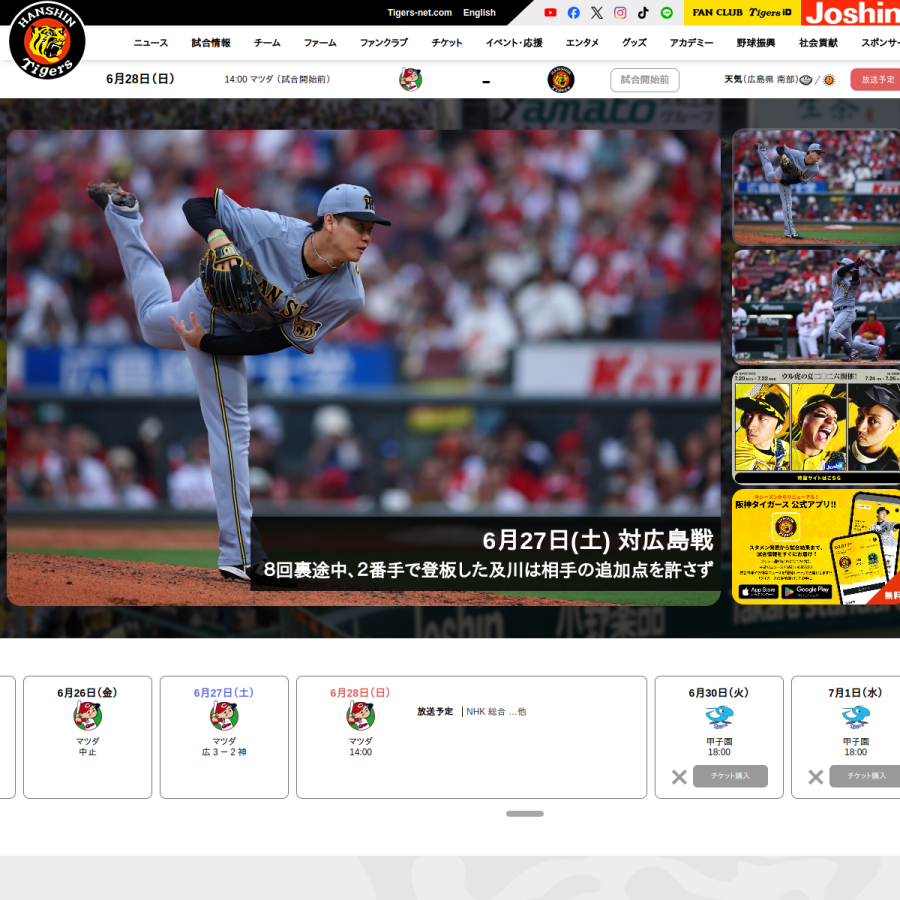The height and width of the screenshot is (900, 900).
Task: Open the 阪神タイガース公式アプリ banner
Action: tap(816, 546)
